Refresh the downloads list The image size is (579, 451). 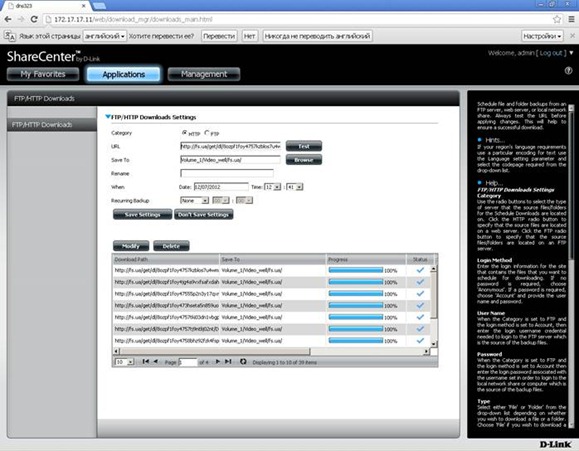click(x=243, y=362)
